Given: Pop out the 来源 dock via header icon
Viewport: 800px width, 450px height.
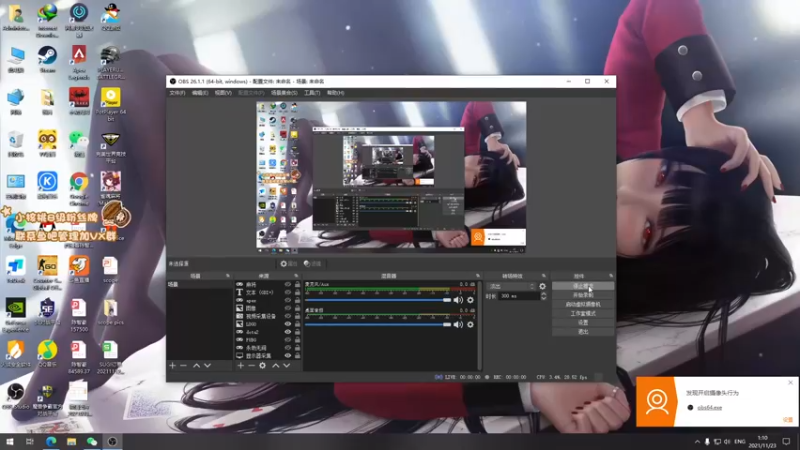Looking at the screenshot, I should [296, 276].
